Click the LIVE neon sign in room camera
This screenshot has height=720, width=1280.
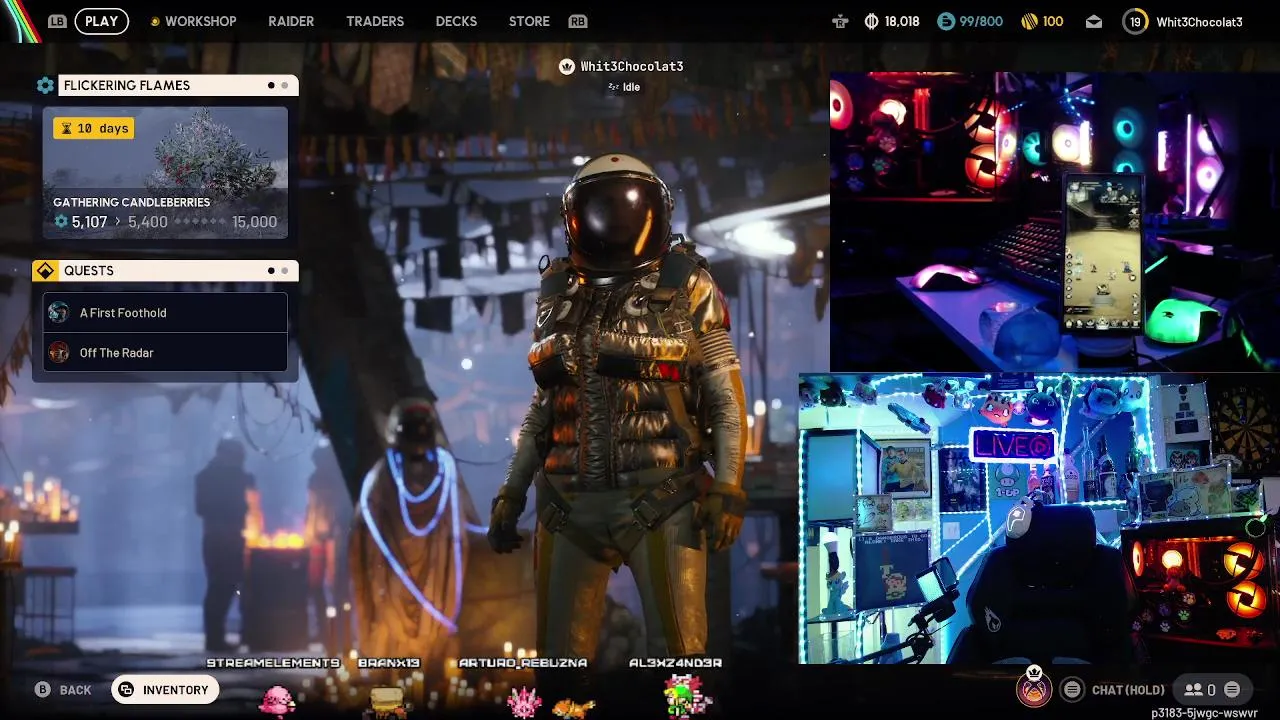pyautogui.click(x=1012, y=447)
